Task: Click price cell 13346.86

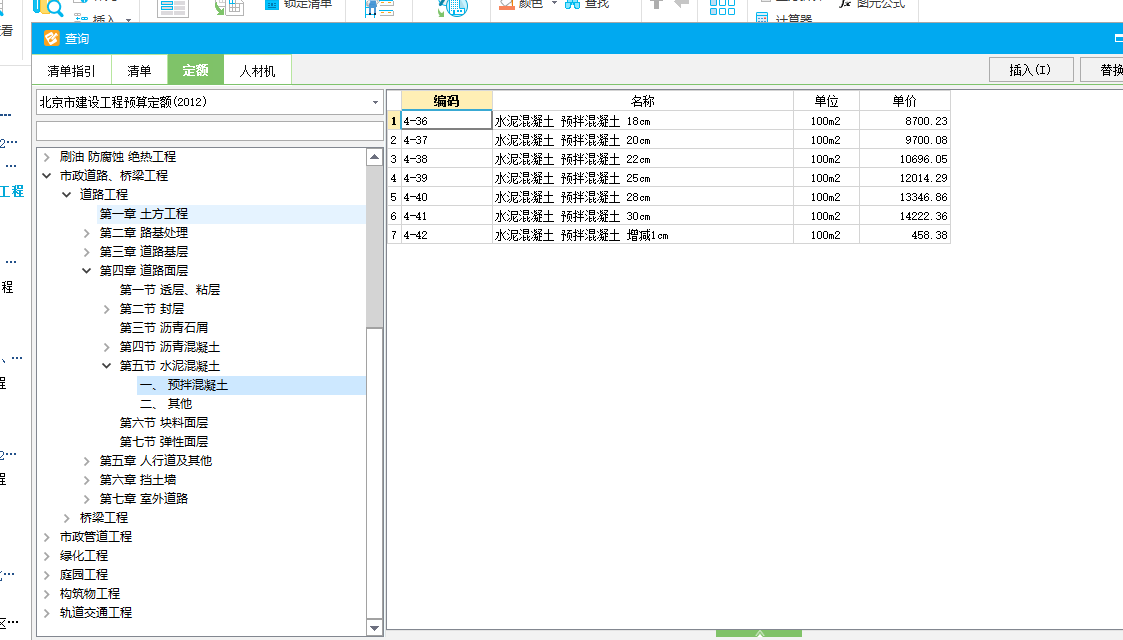Action: tap(905, 197)
